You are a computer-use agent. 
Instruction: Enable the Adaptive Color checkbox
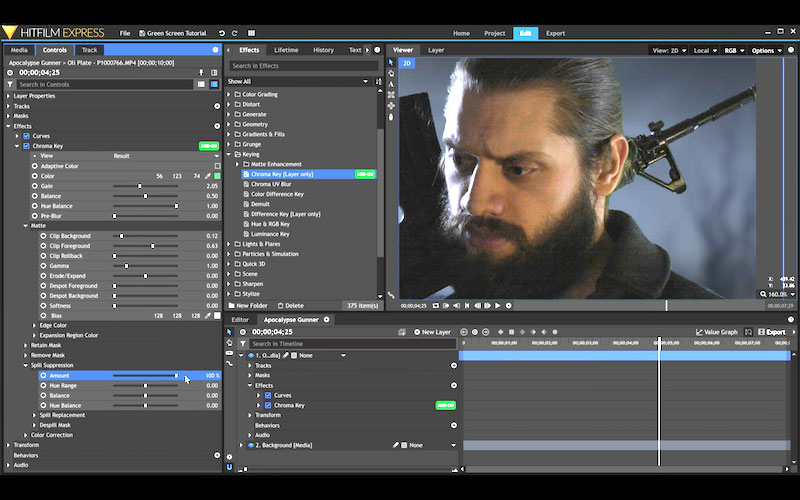point(218,166)
